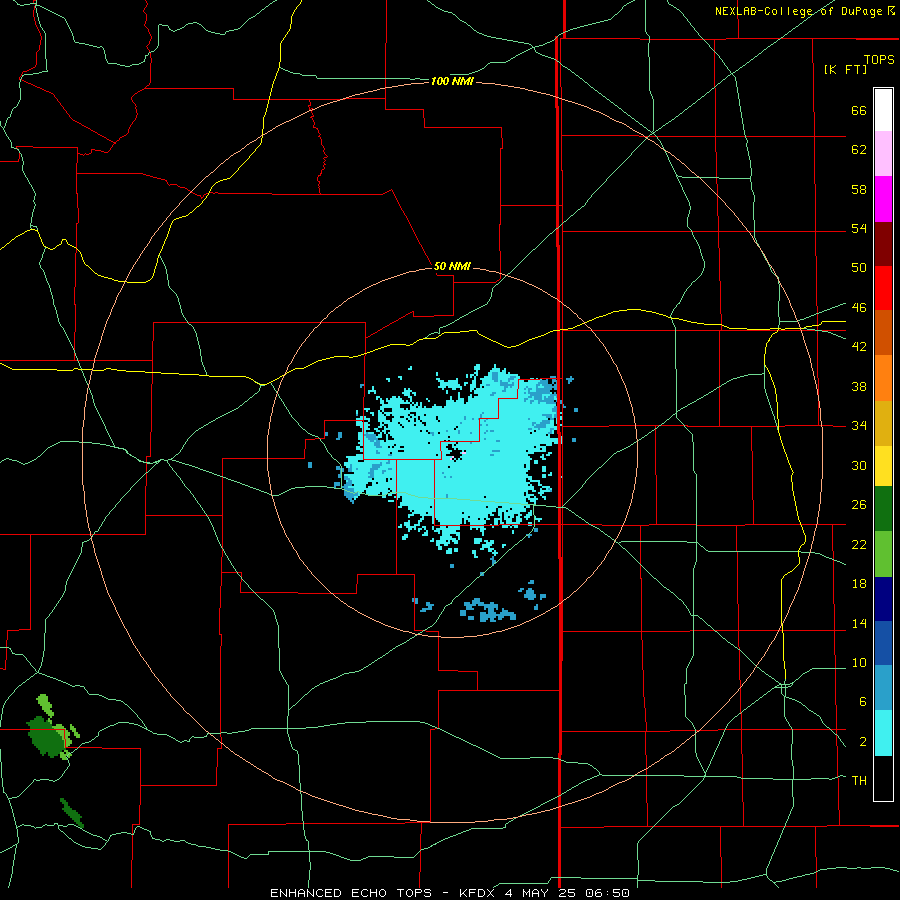Click the medium blue 18 kft swatch

883,642
